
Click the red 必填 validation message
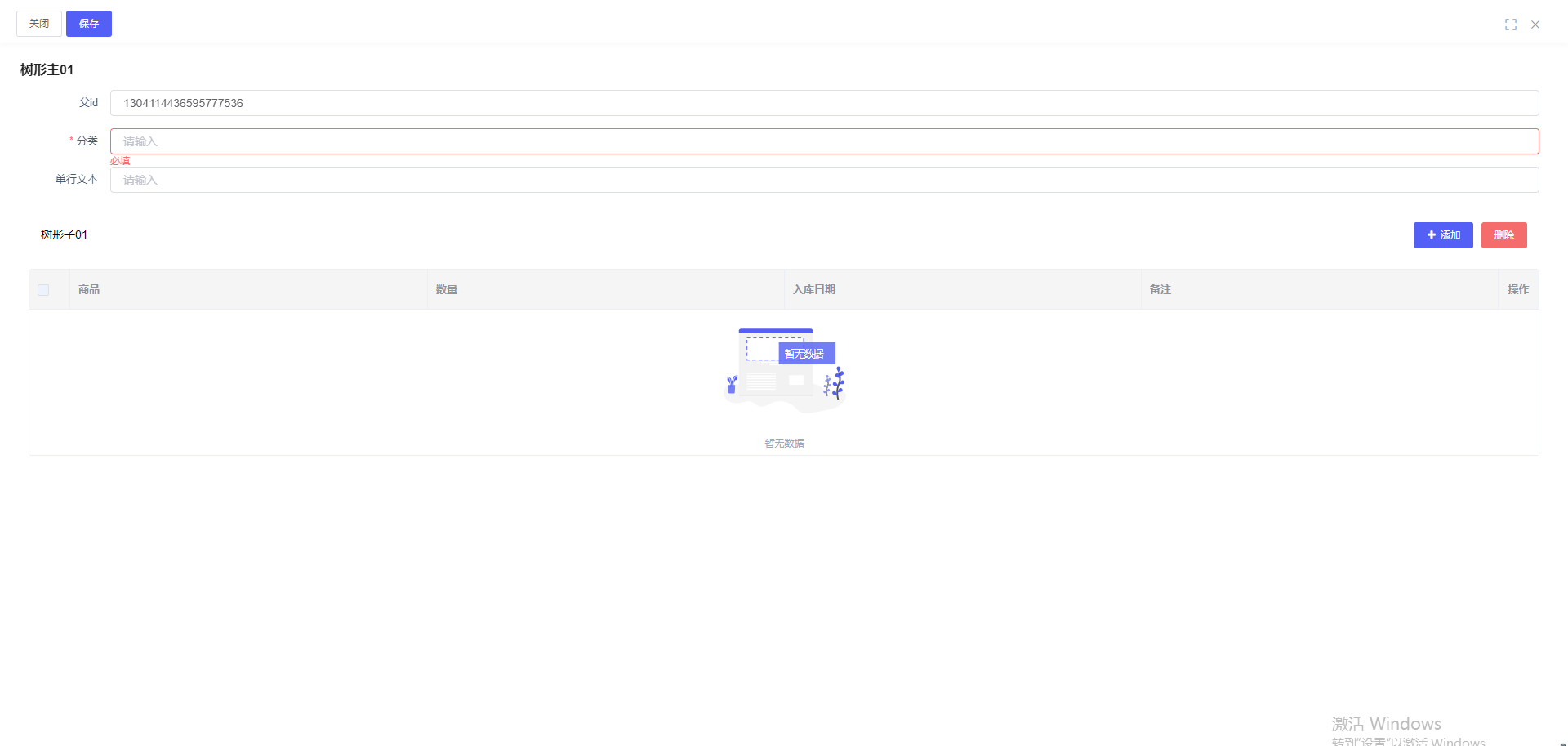point(120,161)
